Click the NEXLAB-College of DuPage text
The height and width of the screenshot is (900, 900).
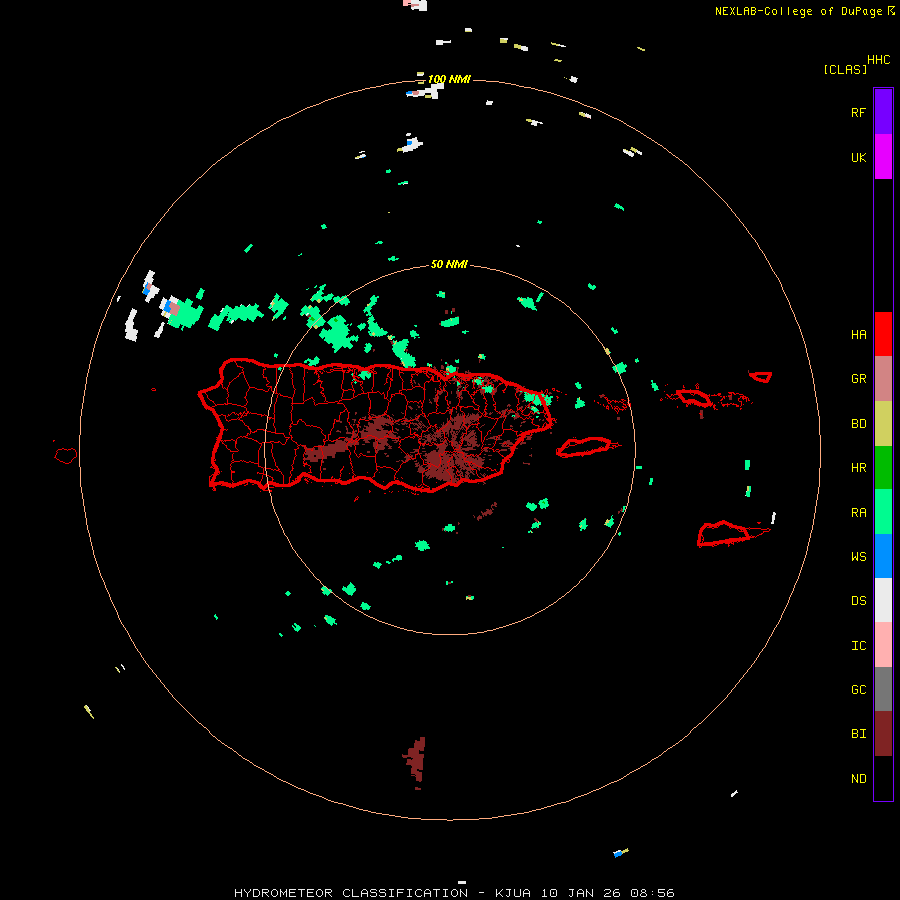pos(798,11)
